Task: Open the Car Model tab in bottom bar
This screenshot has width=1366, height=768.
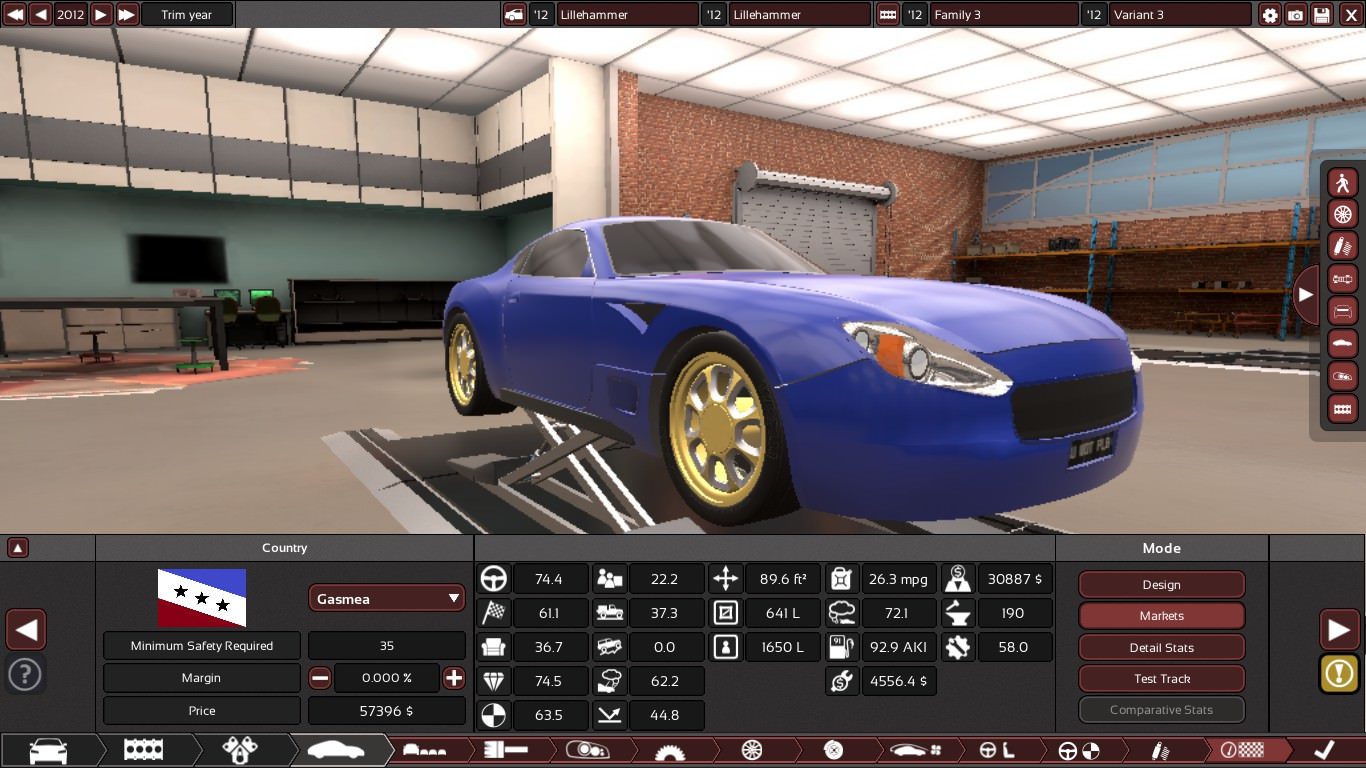Action: click(x=49, y=750)
